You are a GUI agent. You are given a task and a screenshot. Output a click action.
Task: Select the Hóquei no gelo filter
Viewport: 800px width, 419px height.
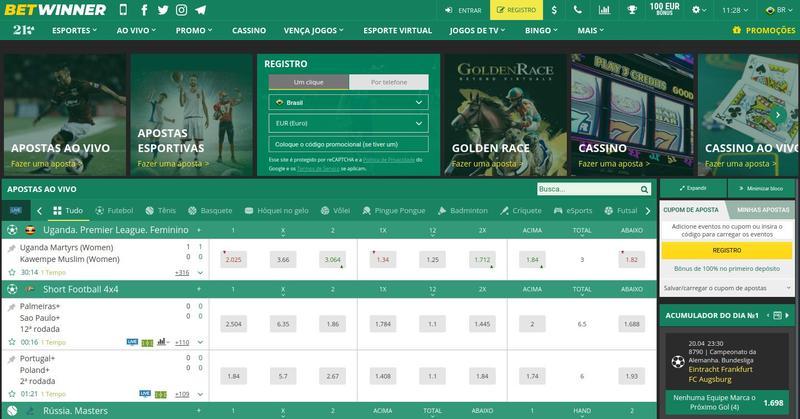click(277, 211)
